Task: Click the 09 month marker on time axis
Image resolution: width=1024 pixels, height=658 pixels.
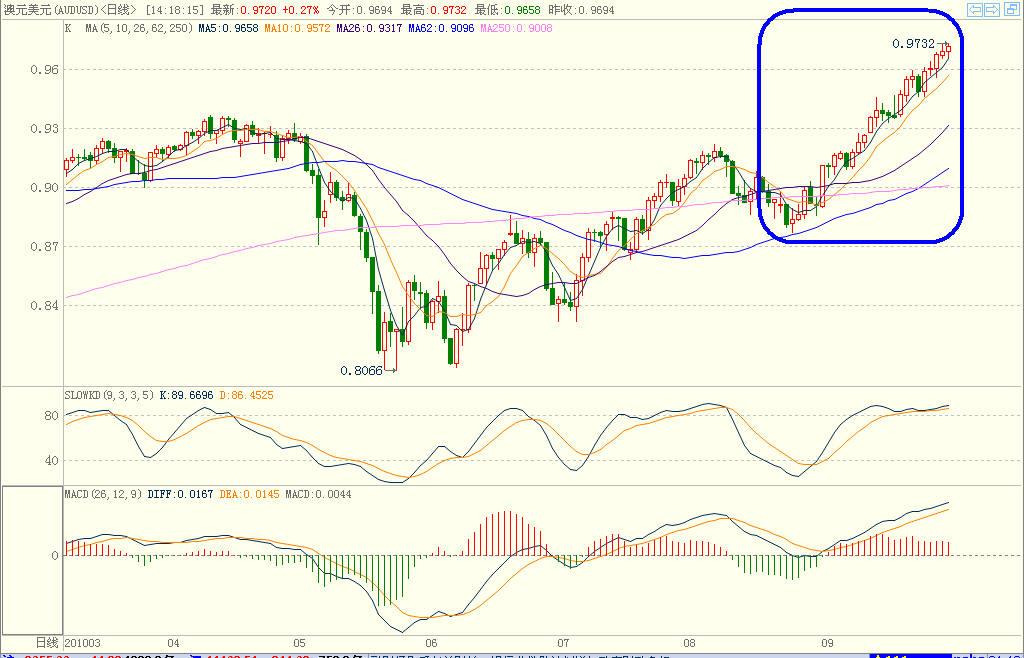Action: coord(827,643)
